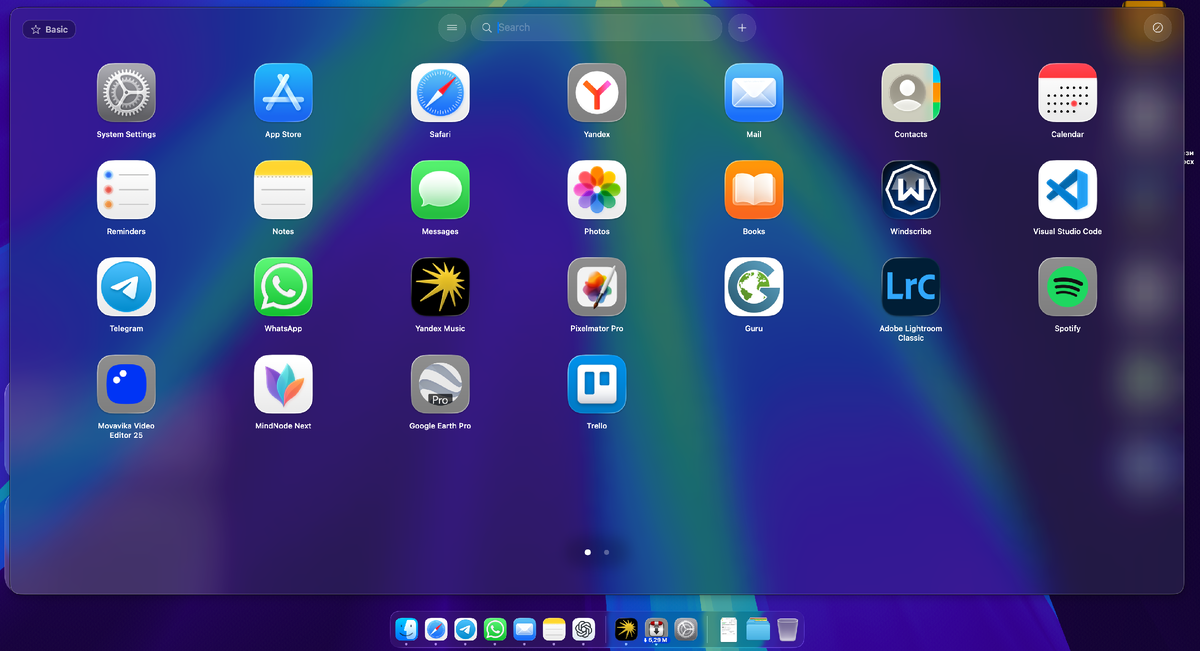Open the list menu button beside Search

[x=452, y=28]
